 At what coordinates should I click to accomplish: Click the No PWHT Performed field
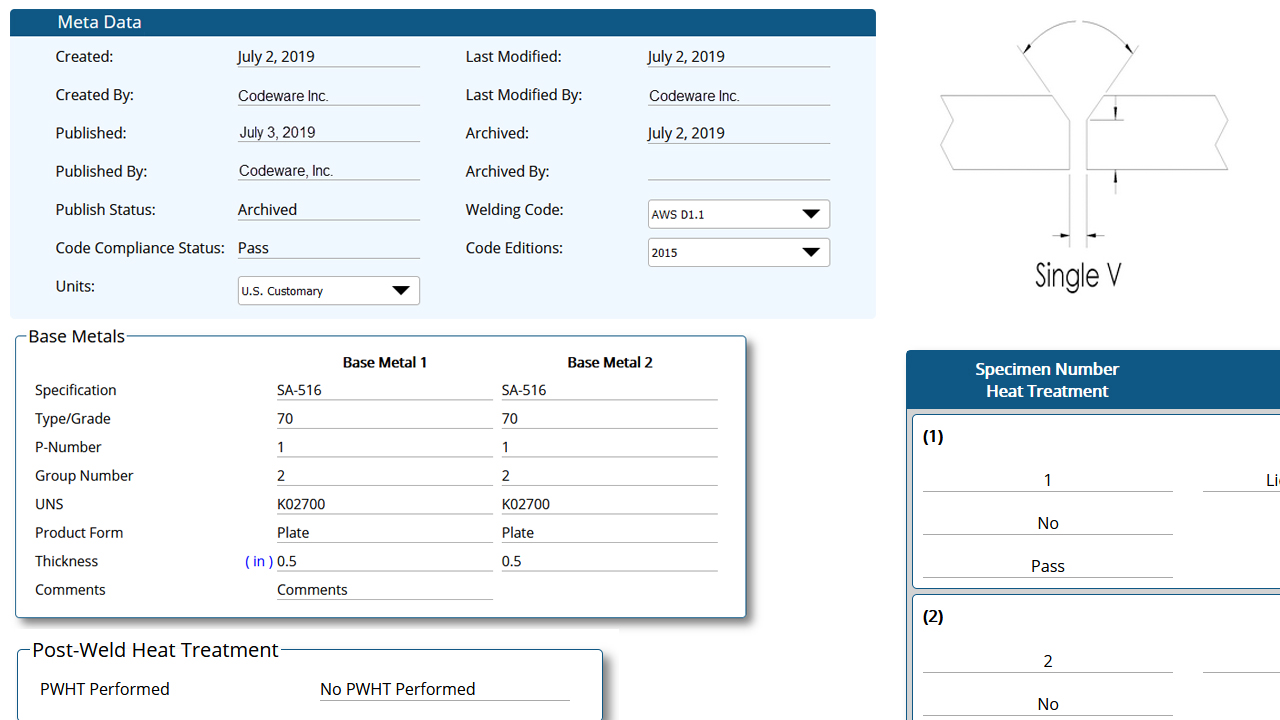[444, 689]
